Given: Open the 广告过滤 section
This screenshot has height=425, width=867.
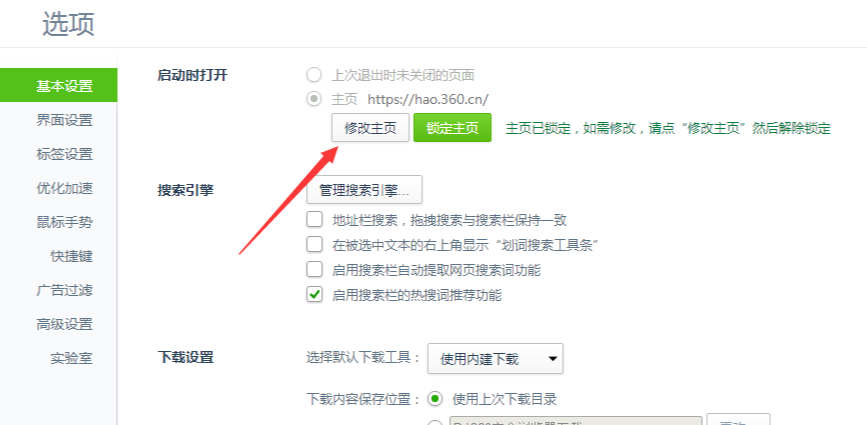Looking at the screenshot, I should click(x=64, y=290).
